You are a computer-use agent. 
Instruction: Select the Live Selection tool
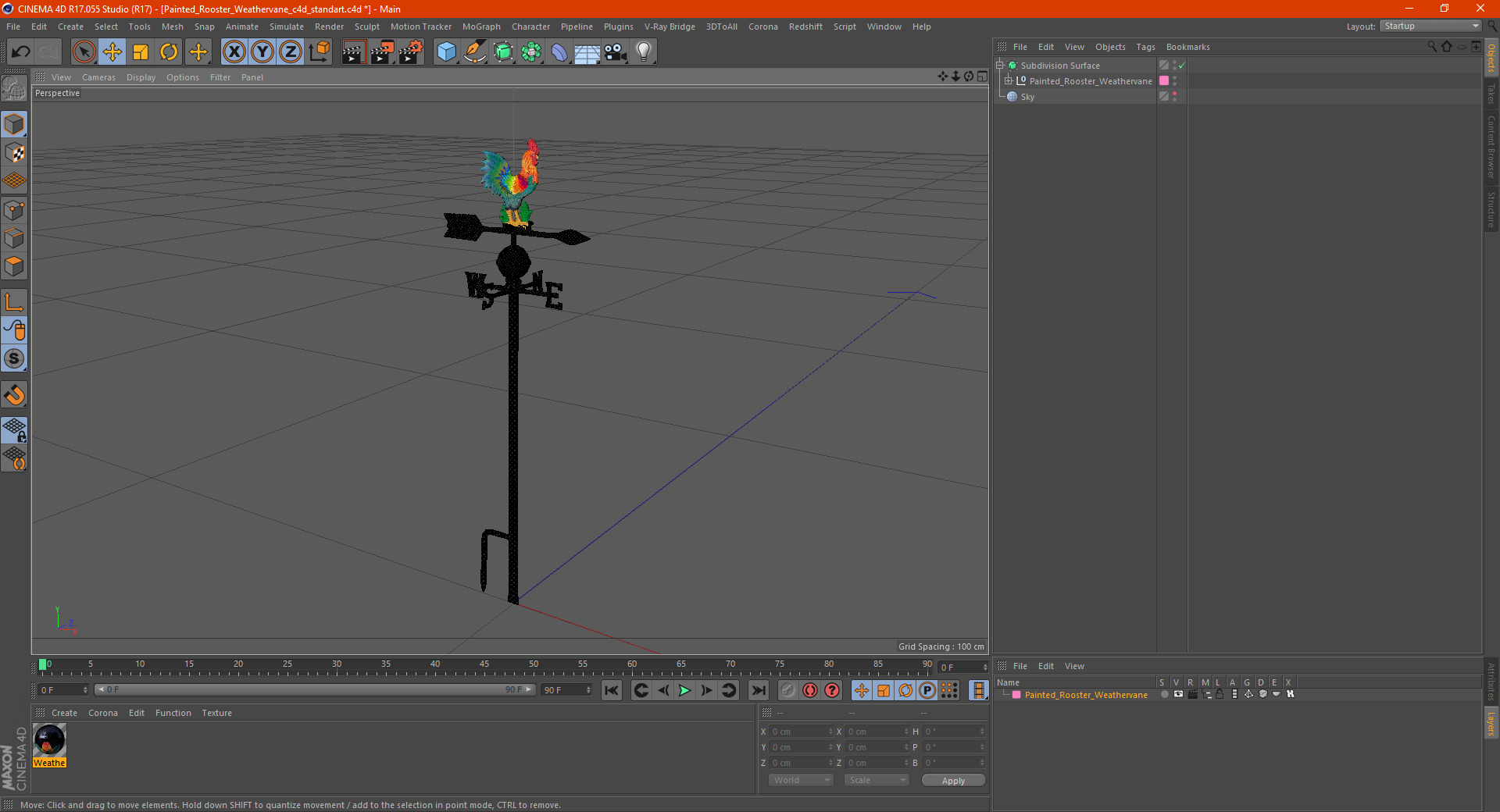coord(84,52)
